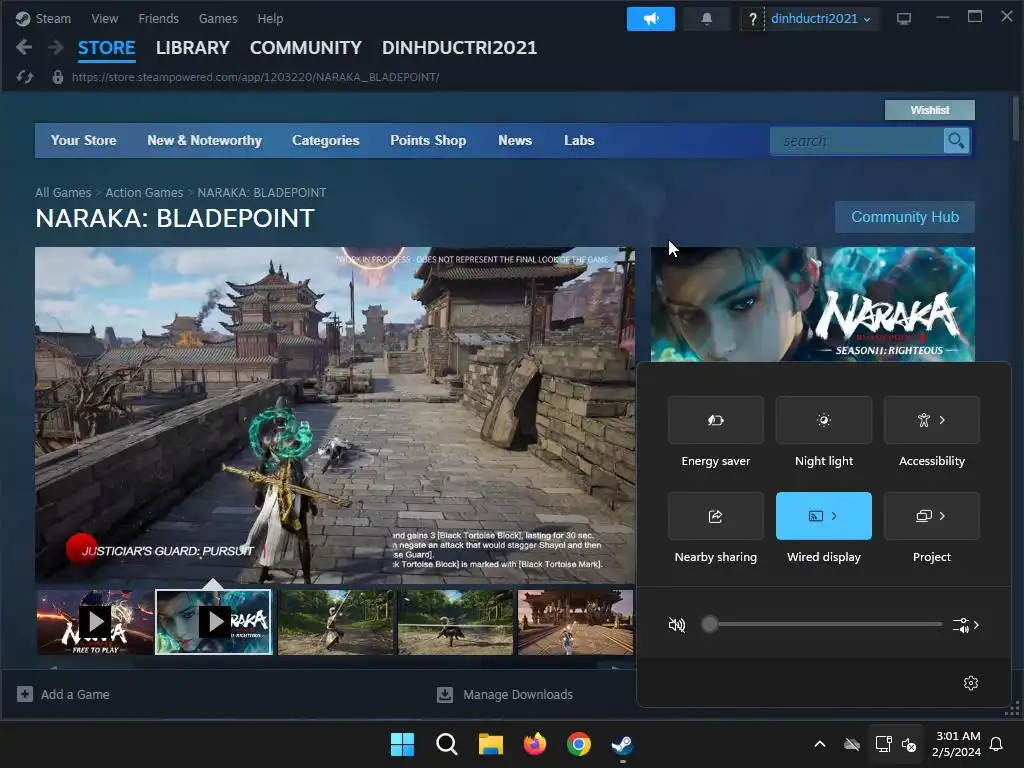
Task: Open Google Chrome from the taskbar
Action: [x=579, y=744]
